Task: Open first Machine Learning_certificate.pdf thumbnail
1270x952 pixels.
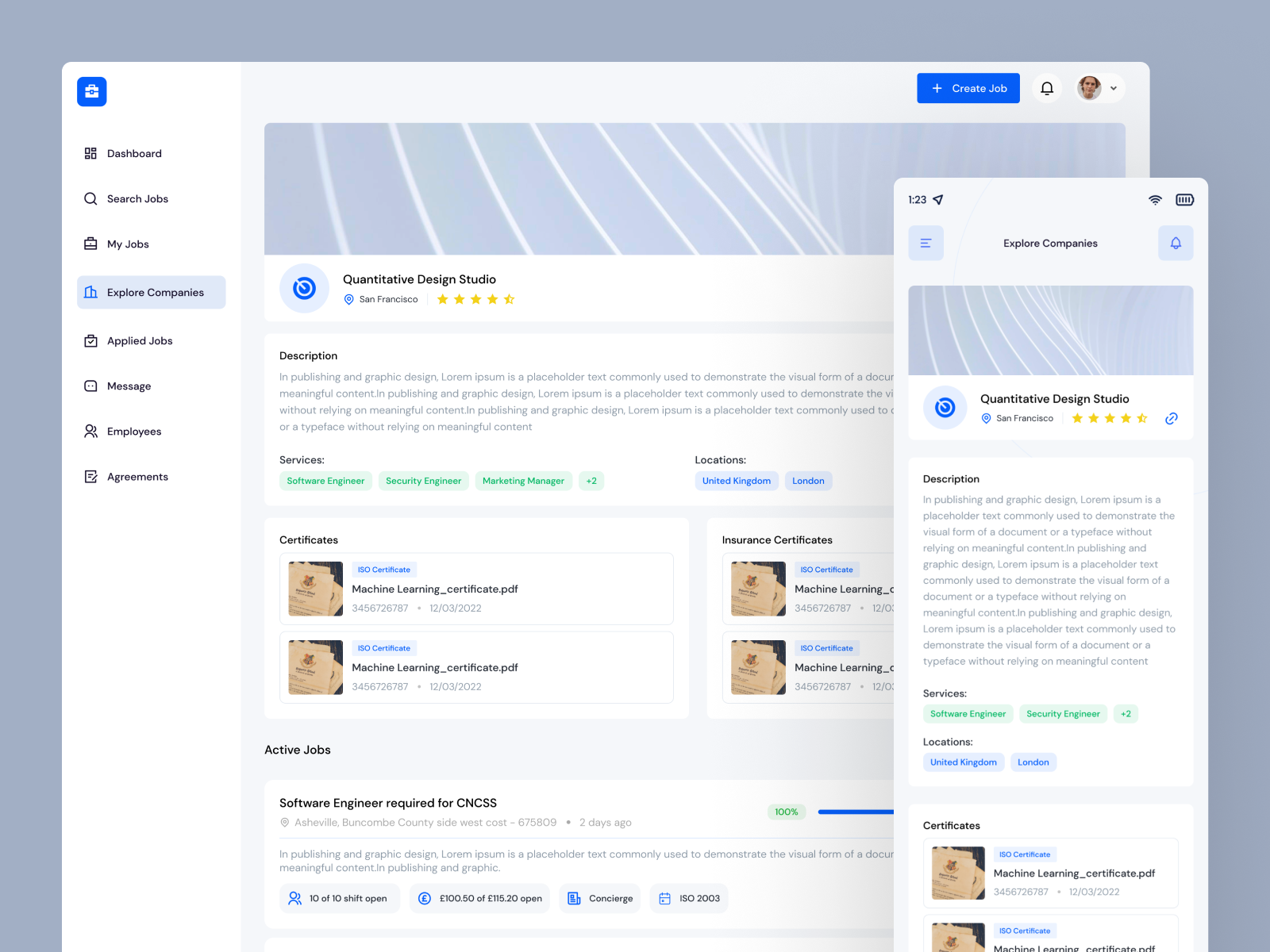Action: (x=316, y=589)
